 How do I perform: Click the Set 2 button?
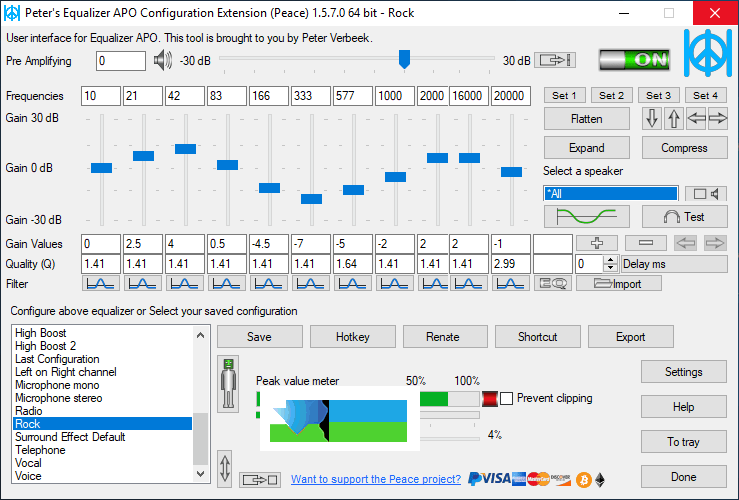click(x=611, y=95)
